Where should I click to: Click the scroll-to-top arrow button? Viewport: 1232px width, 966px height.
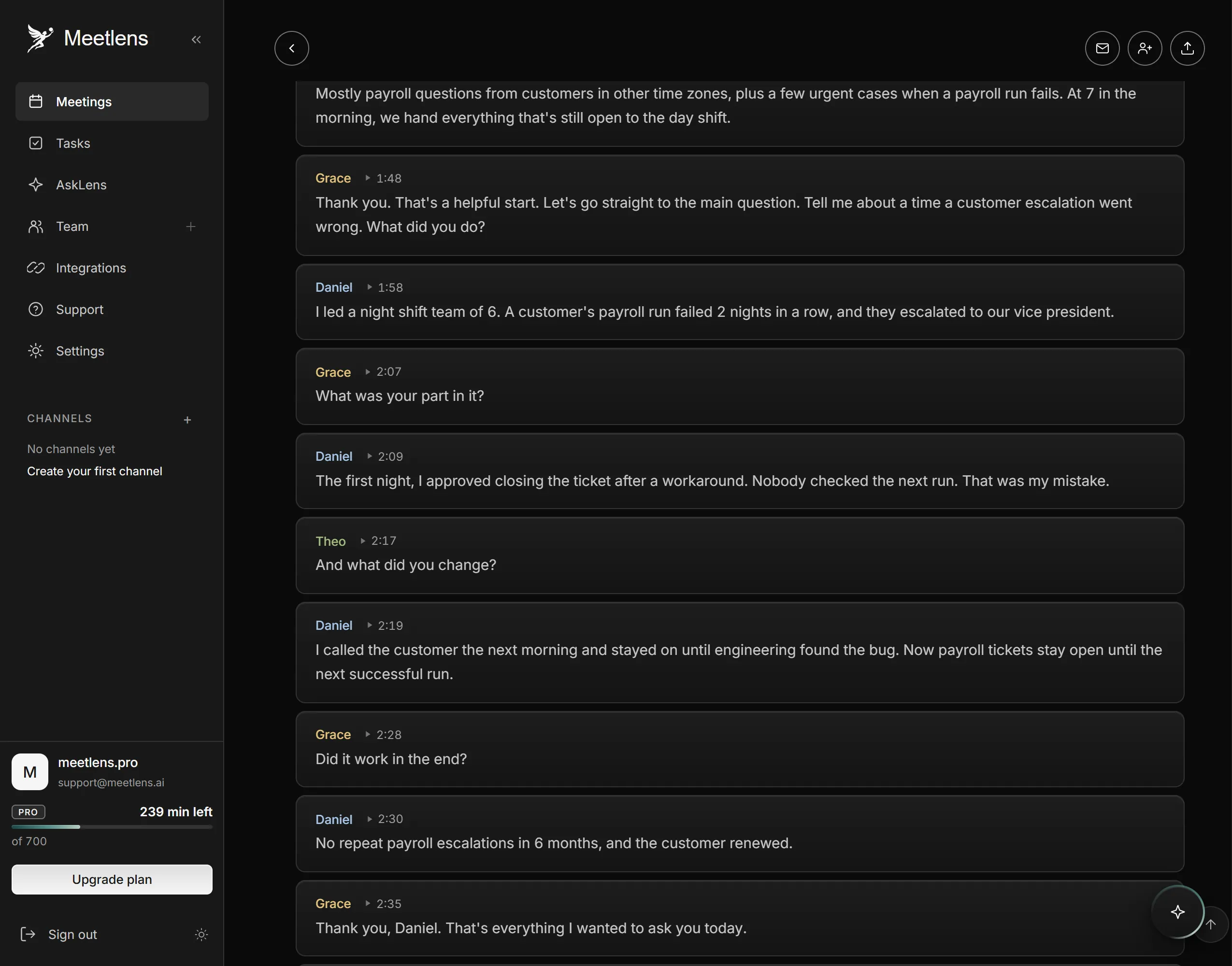pos(1211,924)
